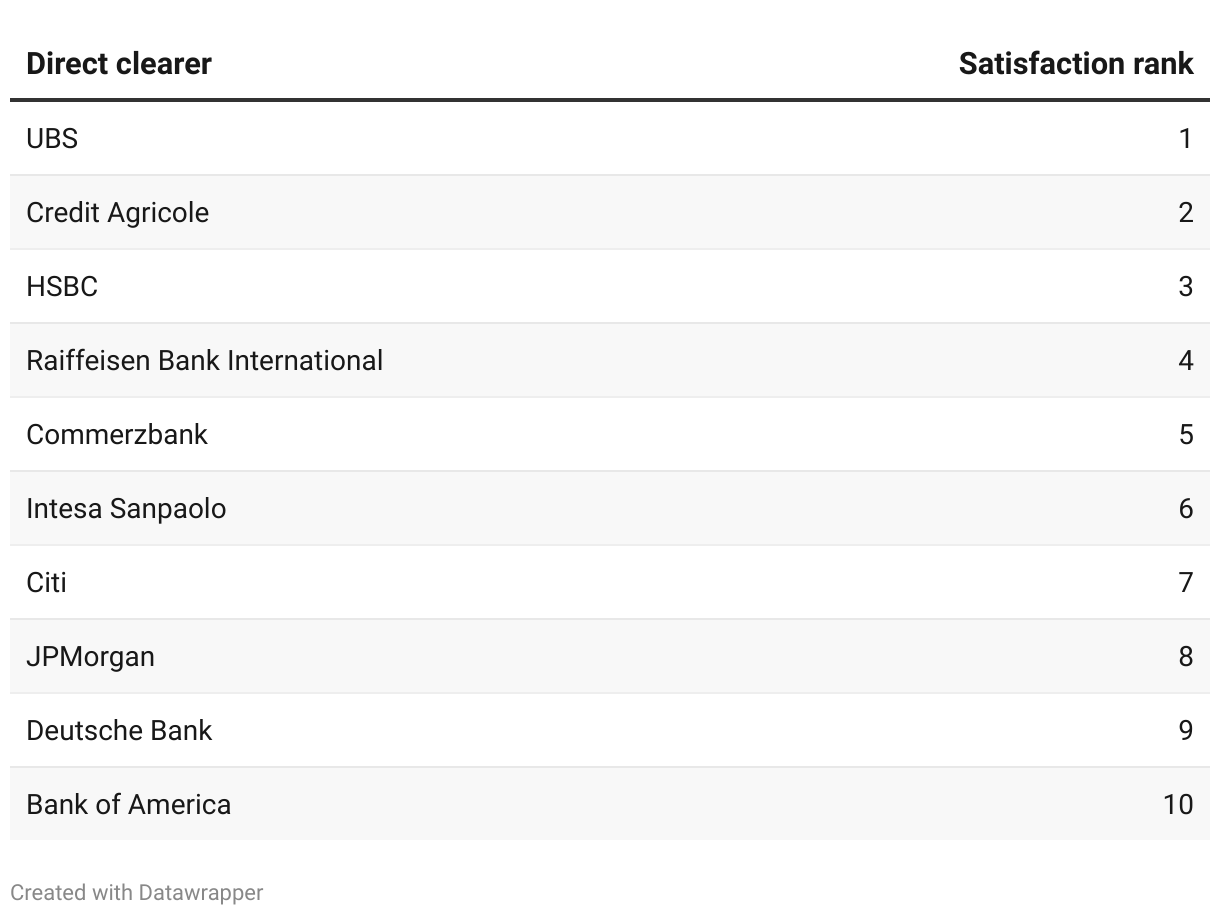The height and width of the screenshot is (916, 1220).
Task: Click rank number 1 for UBS
Action: pyautogui.click(x=1185, y=139)
